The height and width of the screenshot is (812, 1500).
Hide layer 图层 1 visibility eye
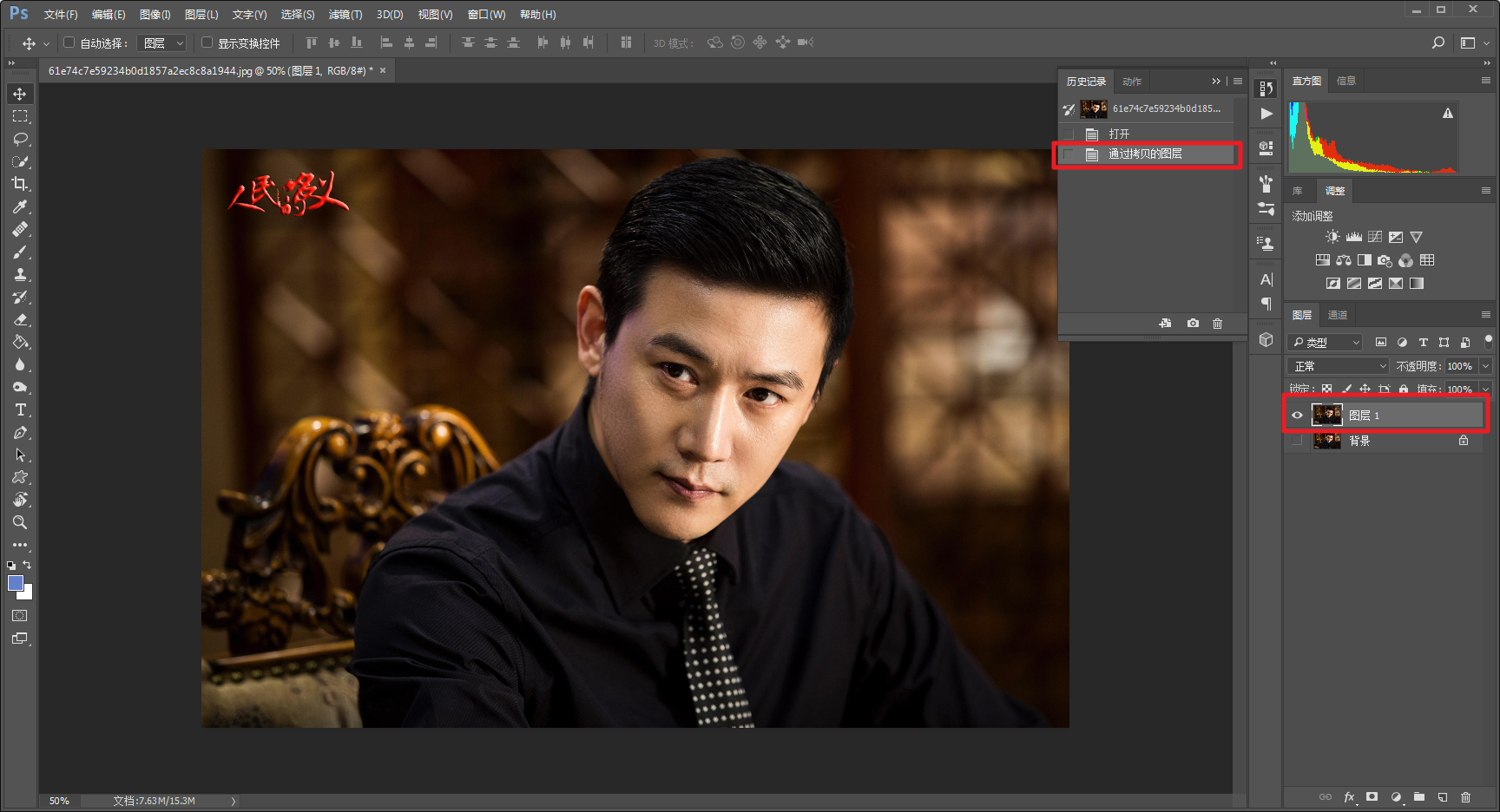1297,416
